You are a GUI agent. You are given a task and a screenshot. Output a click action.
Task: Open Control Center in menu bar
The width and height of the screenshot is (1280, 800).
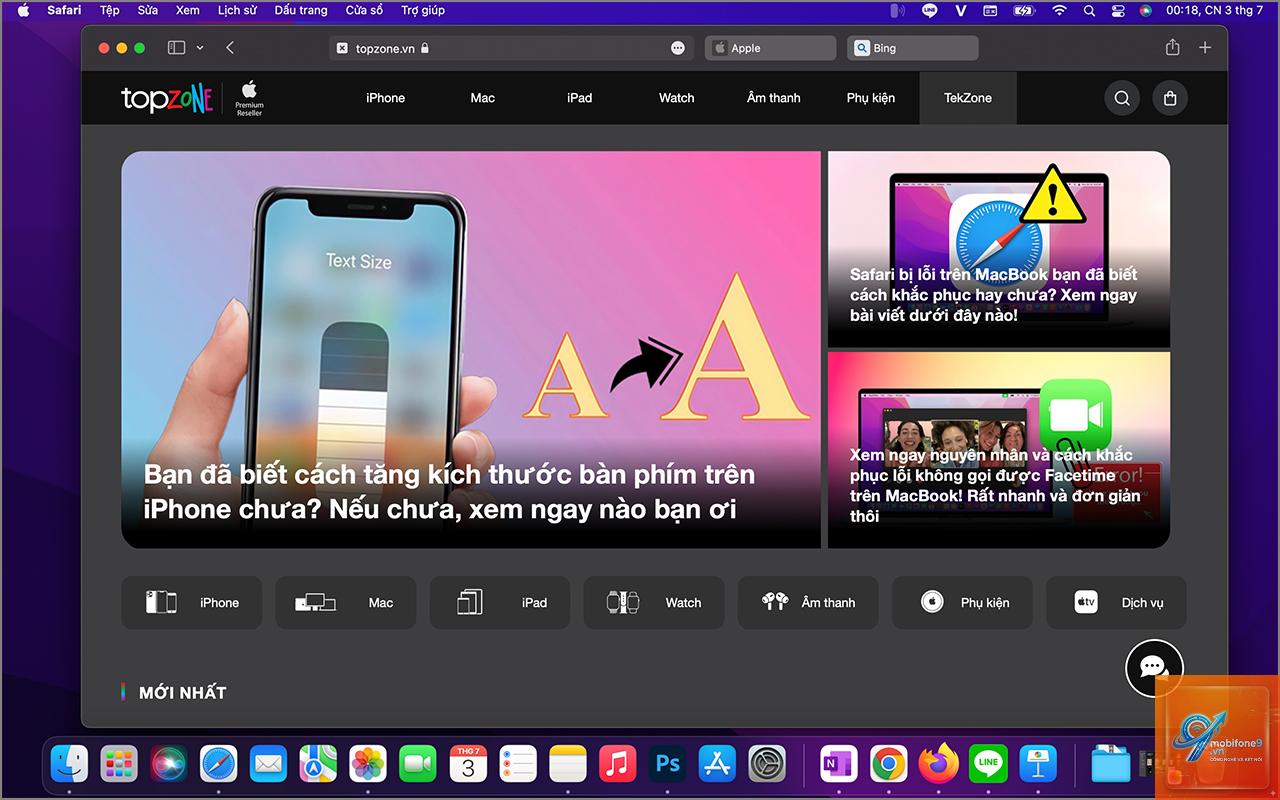click(1118, 10)
